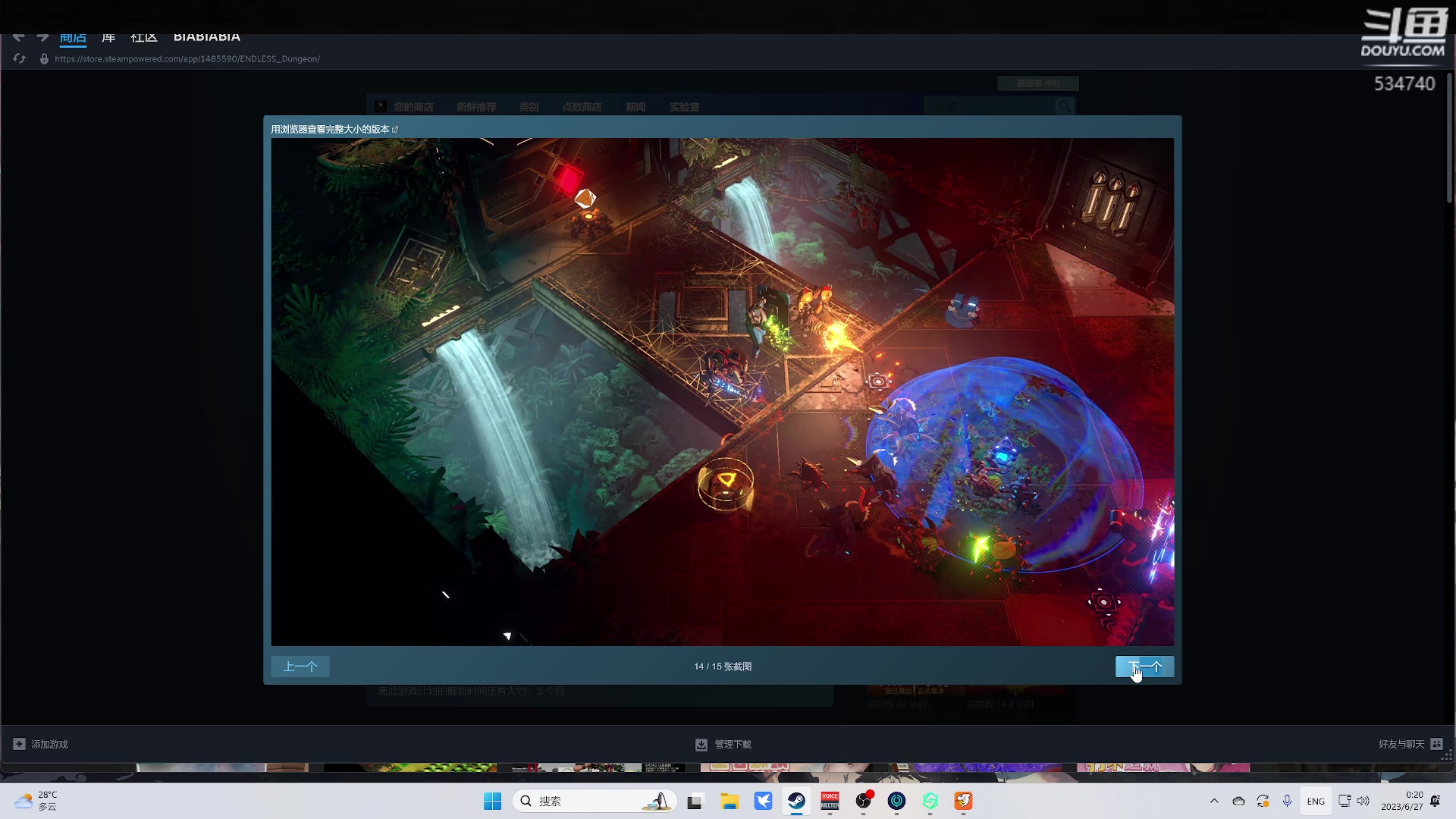
Task: Open the 商店 (Store) tab
Action: click(74, 37)
